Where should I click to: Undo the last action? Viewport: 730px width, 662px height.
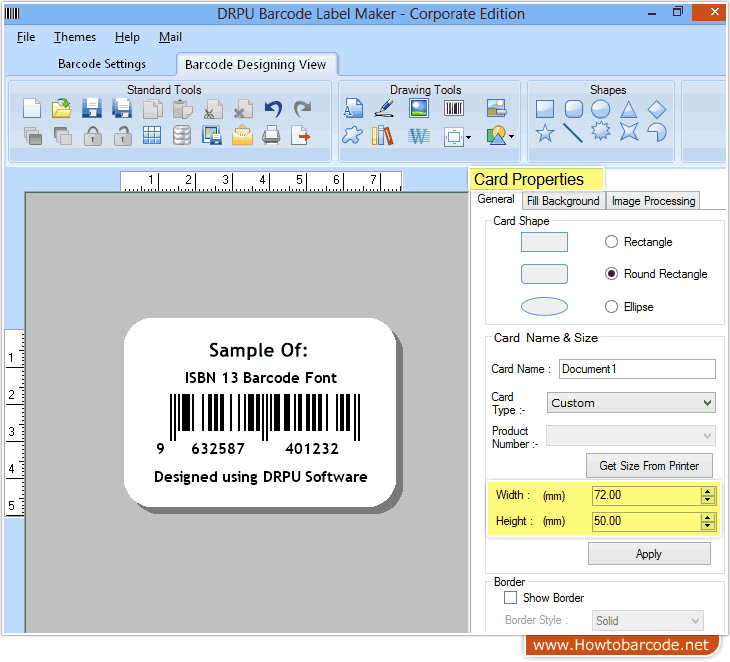[273, 109]
